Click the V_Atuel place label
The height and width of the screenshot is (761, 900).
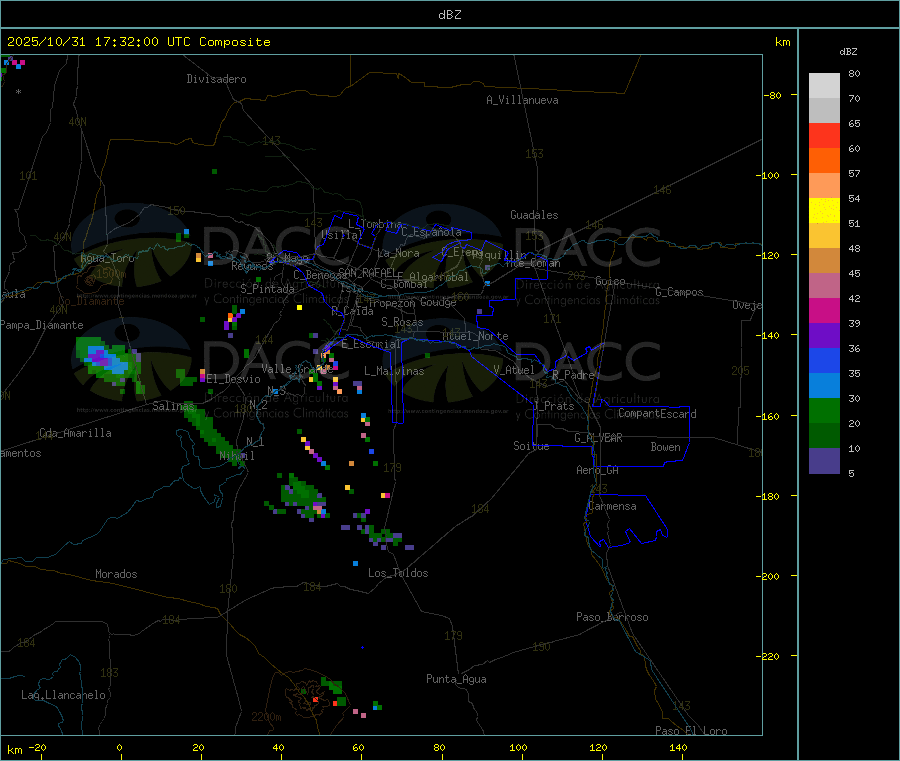tap(514, 370)
